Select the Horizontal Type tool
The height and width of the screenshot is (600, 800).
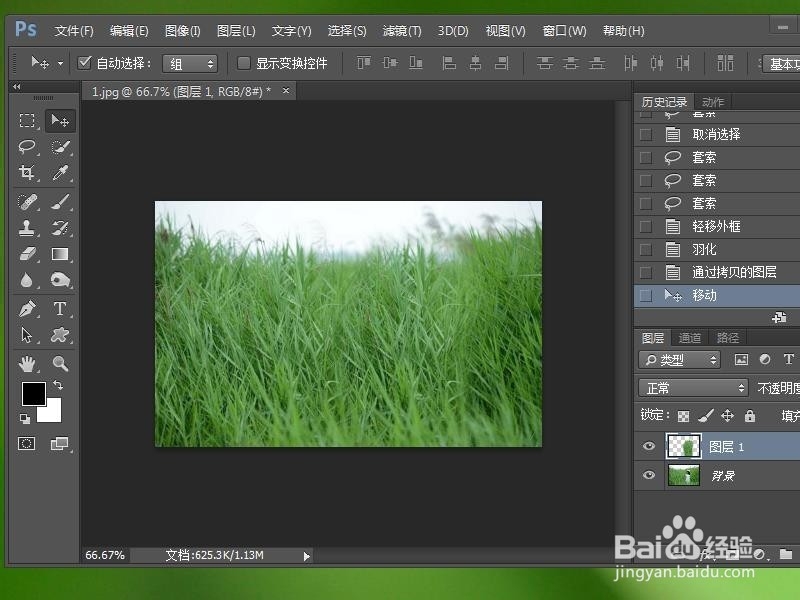60,309
